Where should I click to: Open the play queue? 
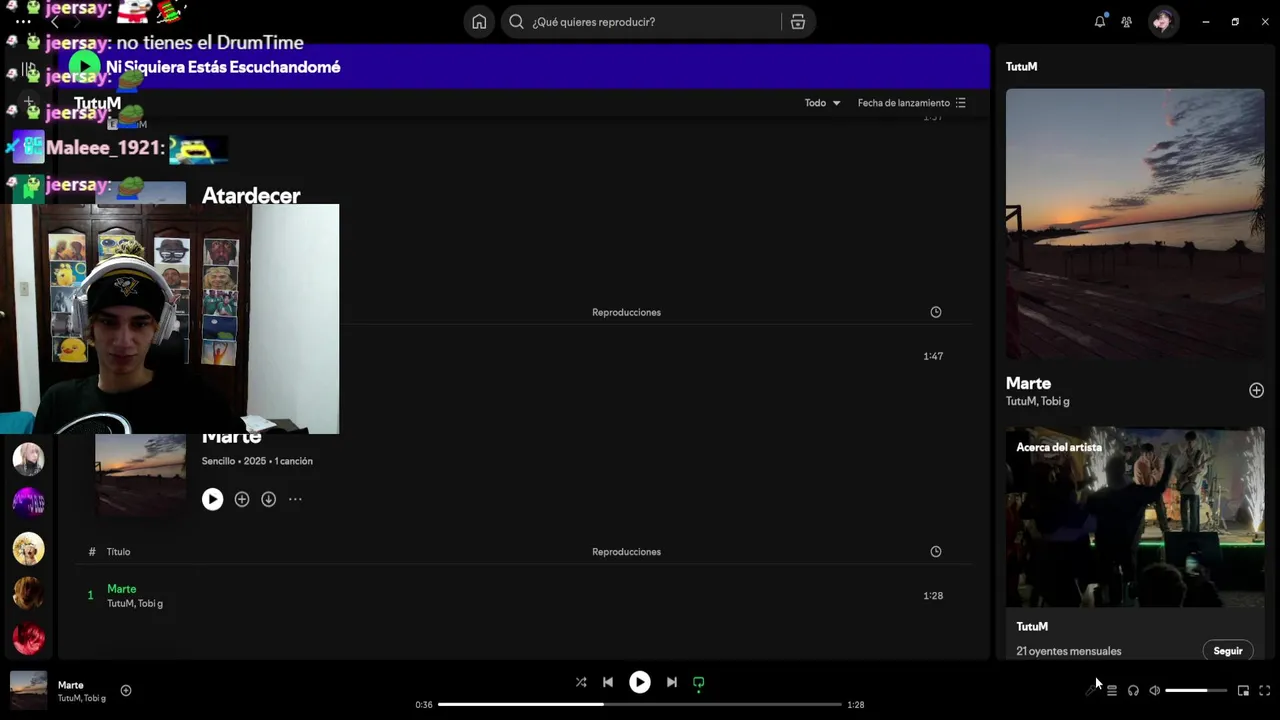(1112, 690)
